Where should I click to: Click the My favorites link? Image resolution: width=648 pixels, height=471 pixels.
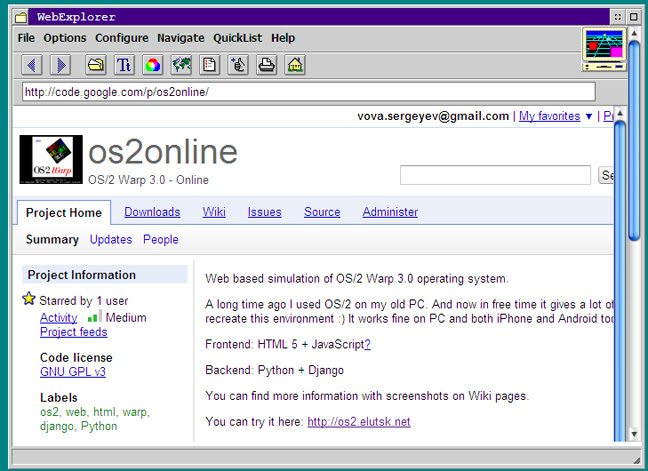point(550,116)
